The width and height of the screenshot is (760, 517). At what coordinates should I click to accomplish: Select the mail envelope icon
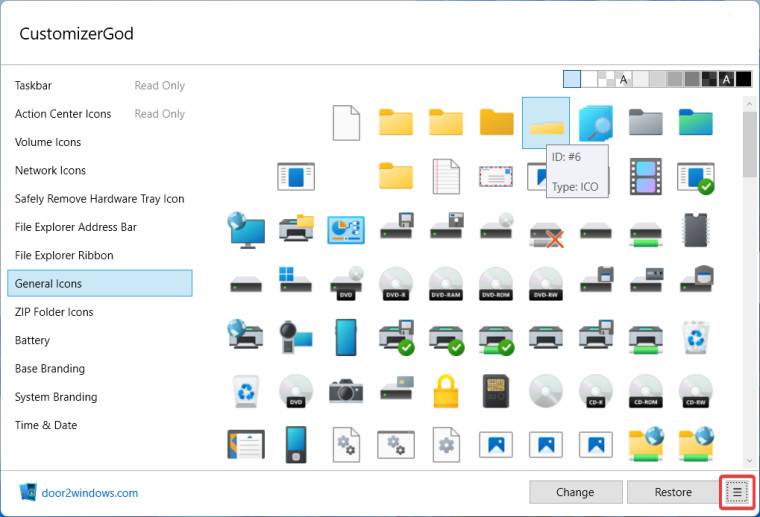coord(496,176)
